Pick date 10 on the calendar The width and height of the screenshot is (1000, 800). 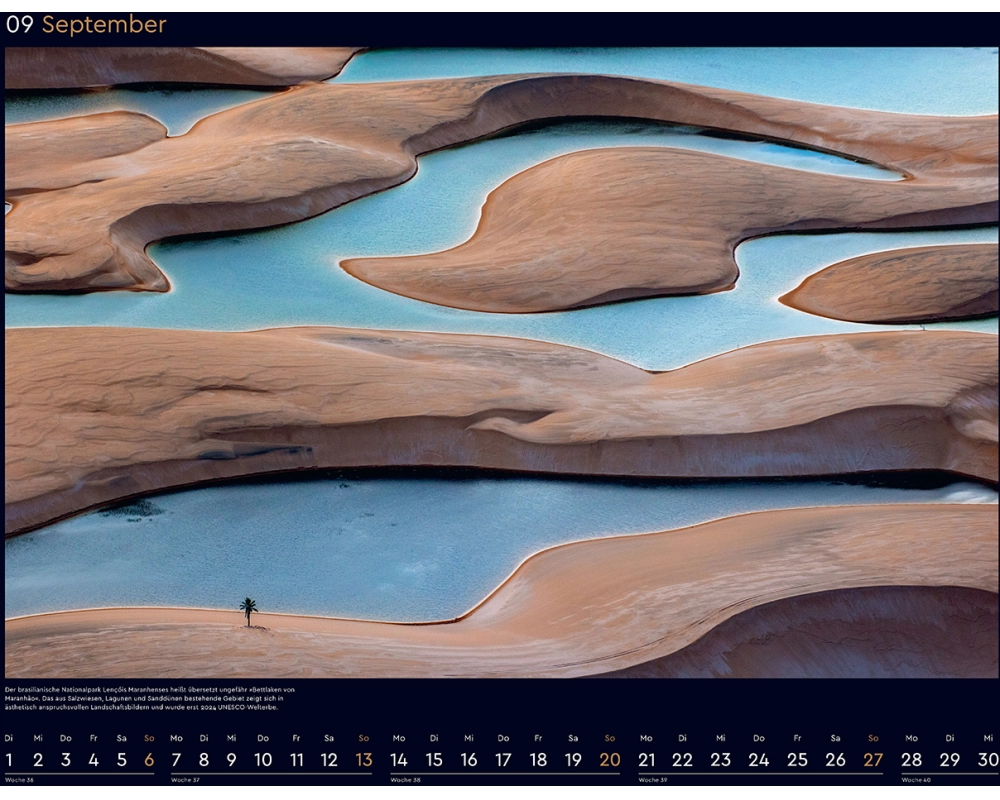[x=263, y=760]
